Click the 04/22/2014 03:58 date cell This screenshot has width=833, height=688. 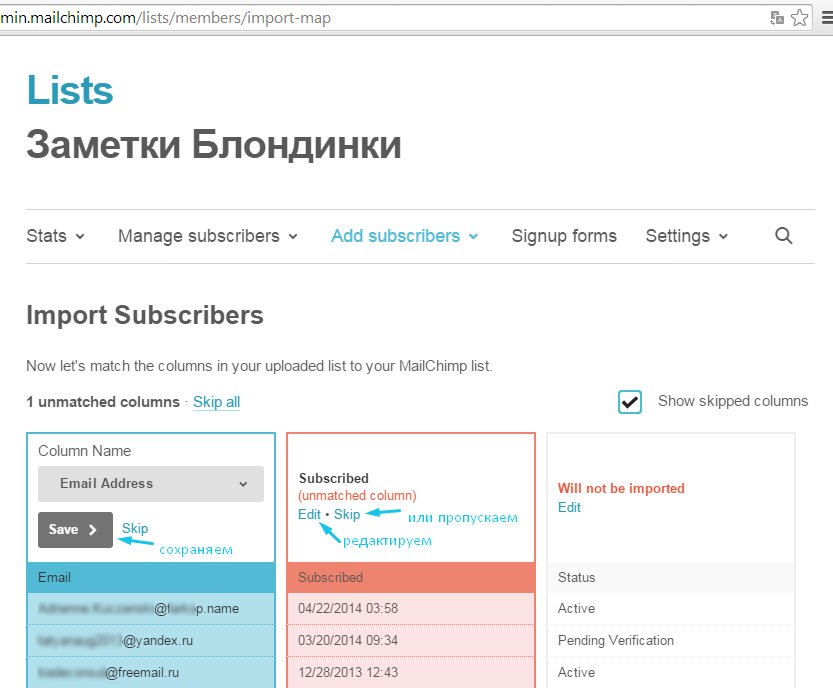click(x=411, y=608)
